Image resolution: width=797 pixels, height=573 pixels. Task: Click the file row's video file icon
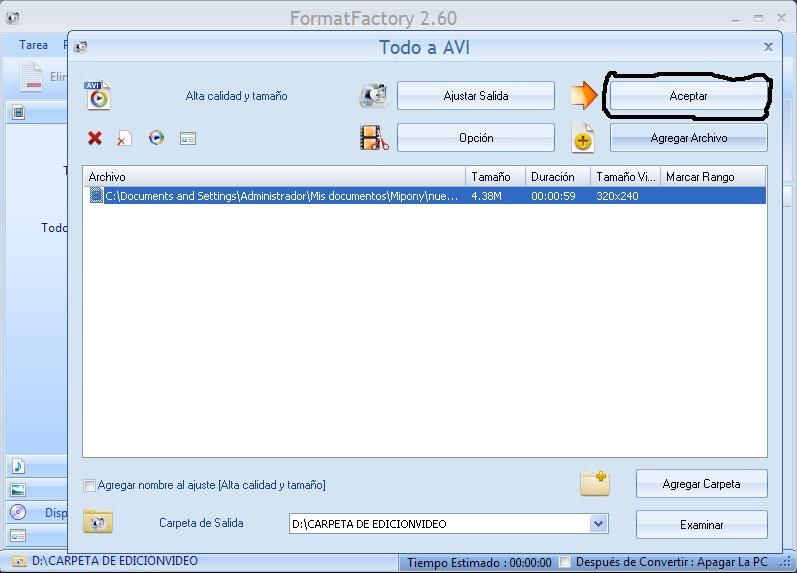[96, 196]
